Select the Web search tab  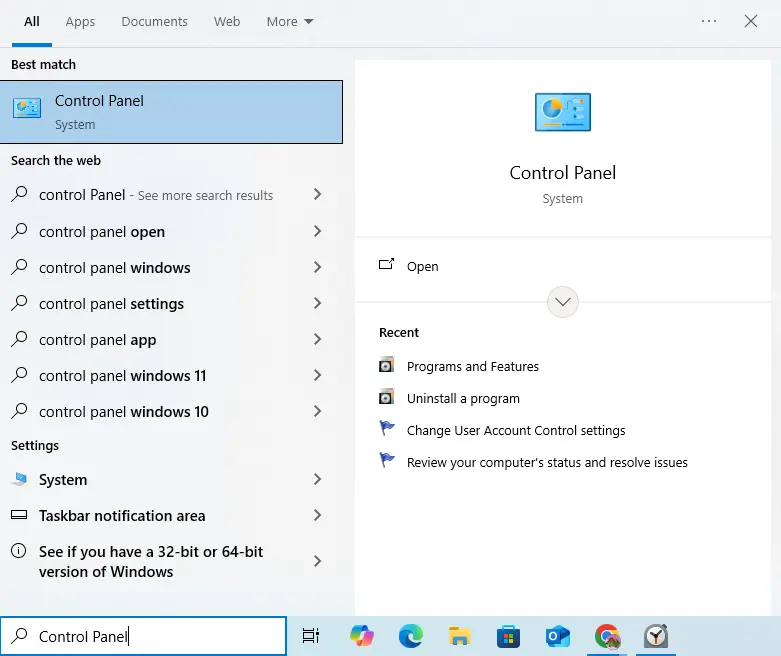pos(227,21)
